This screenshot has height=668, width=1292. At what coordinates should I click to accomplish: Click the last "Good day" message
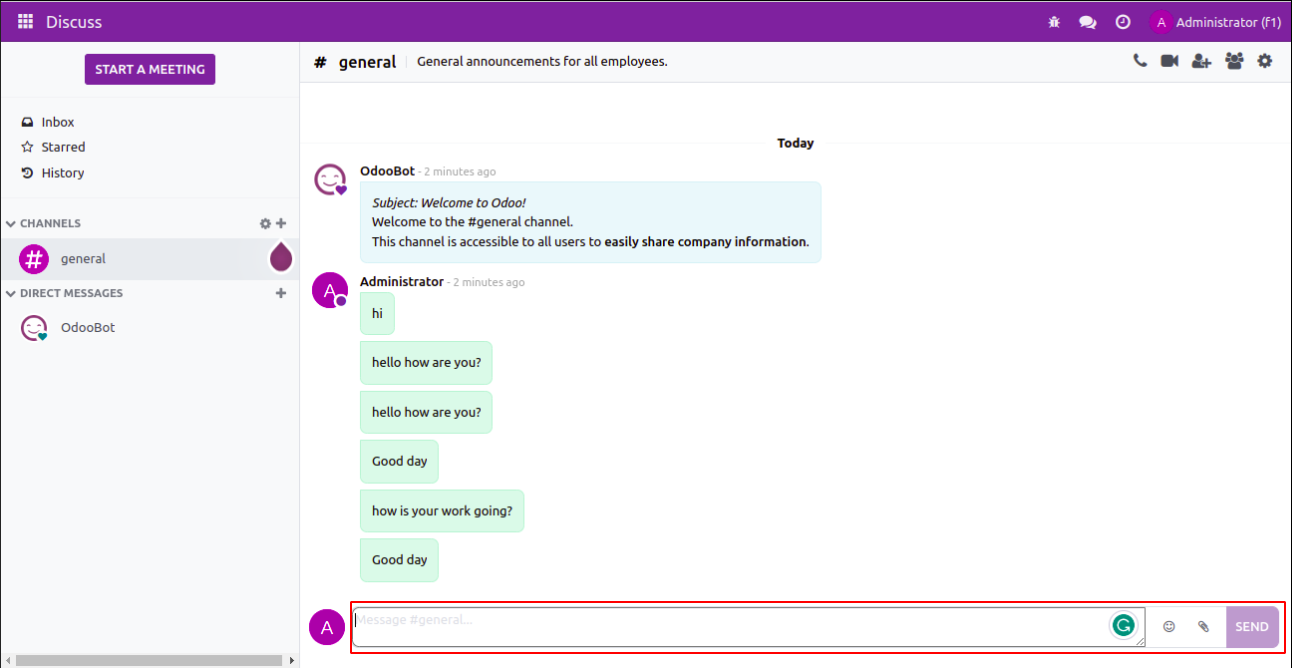click(x=399, y=560)
